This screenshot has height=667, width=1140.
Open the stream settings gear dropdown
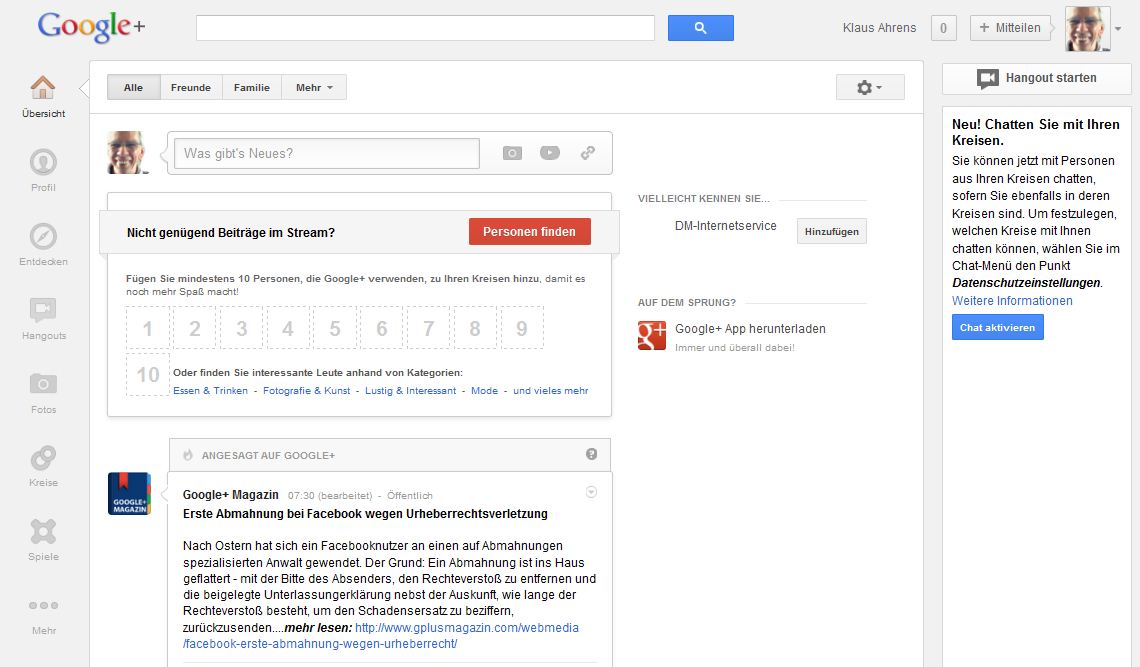tap(870, 87)
